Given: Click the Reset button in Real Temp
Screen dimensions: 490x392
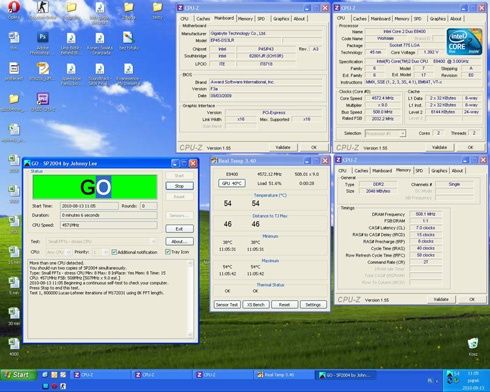Looking at the screenshot, I should coord(284,305).
